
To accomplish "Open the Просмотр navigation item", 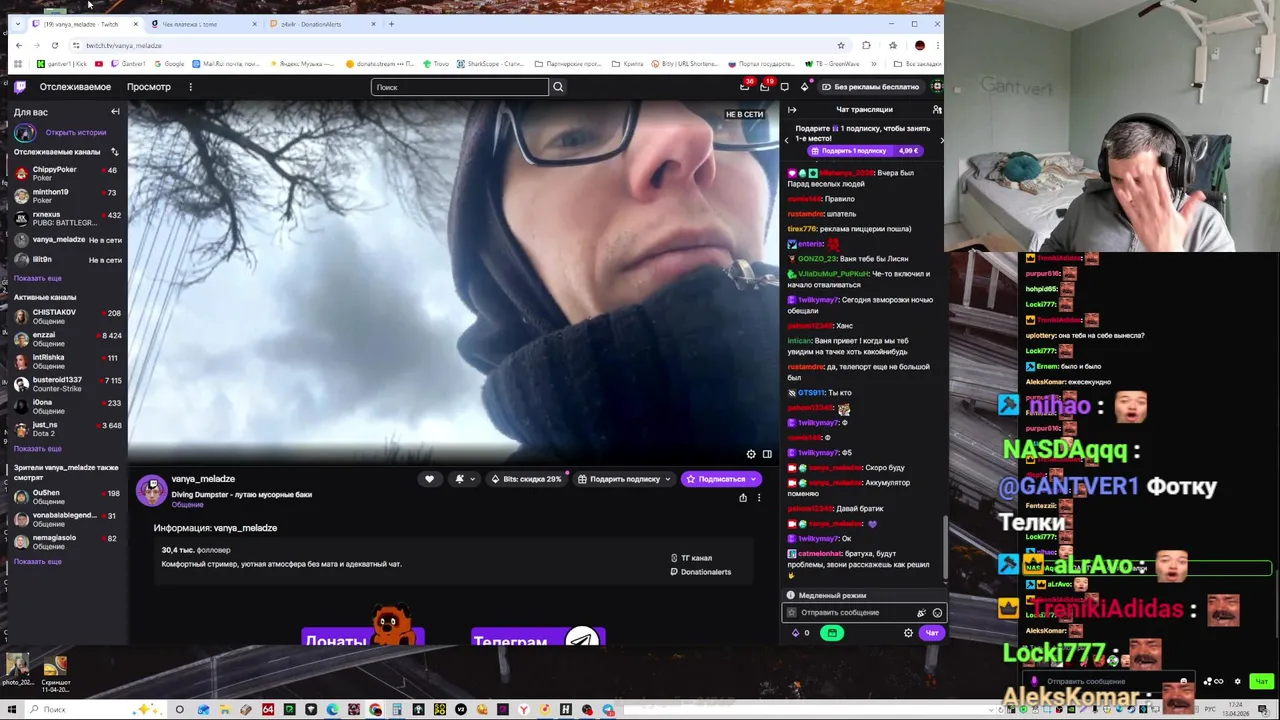I will (x=148, y=87).
